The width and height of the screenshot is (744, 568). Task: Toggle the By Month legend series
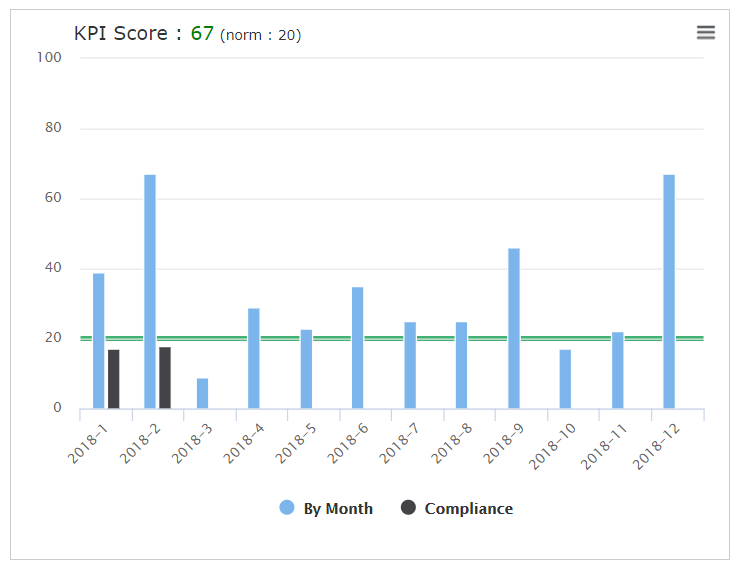click(326, 508)
